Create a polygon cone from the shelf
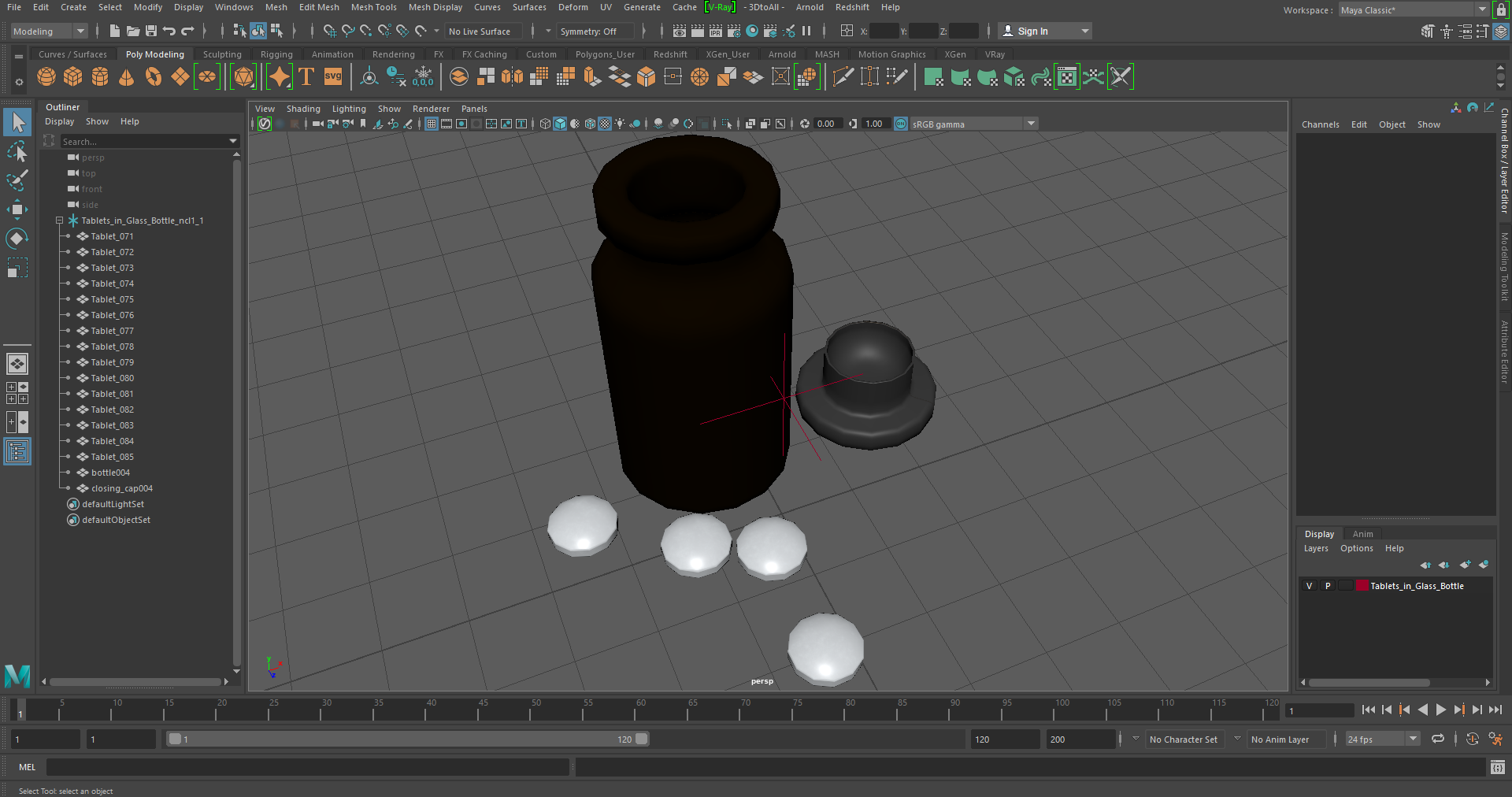1512x797 pixels. pos(126,76)
